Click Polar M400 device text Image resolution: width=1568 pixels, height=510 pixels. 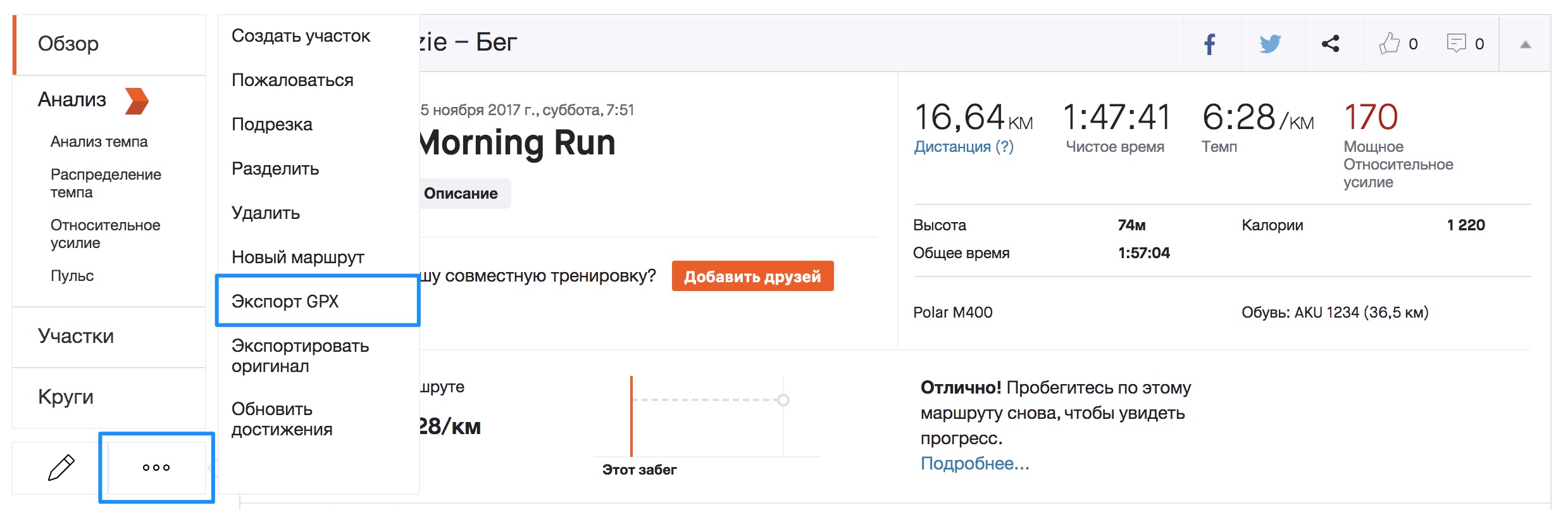point(952,313)
